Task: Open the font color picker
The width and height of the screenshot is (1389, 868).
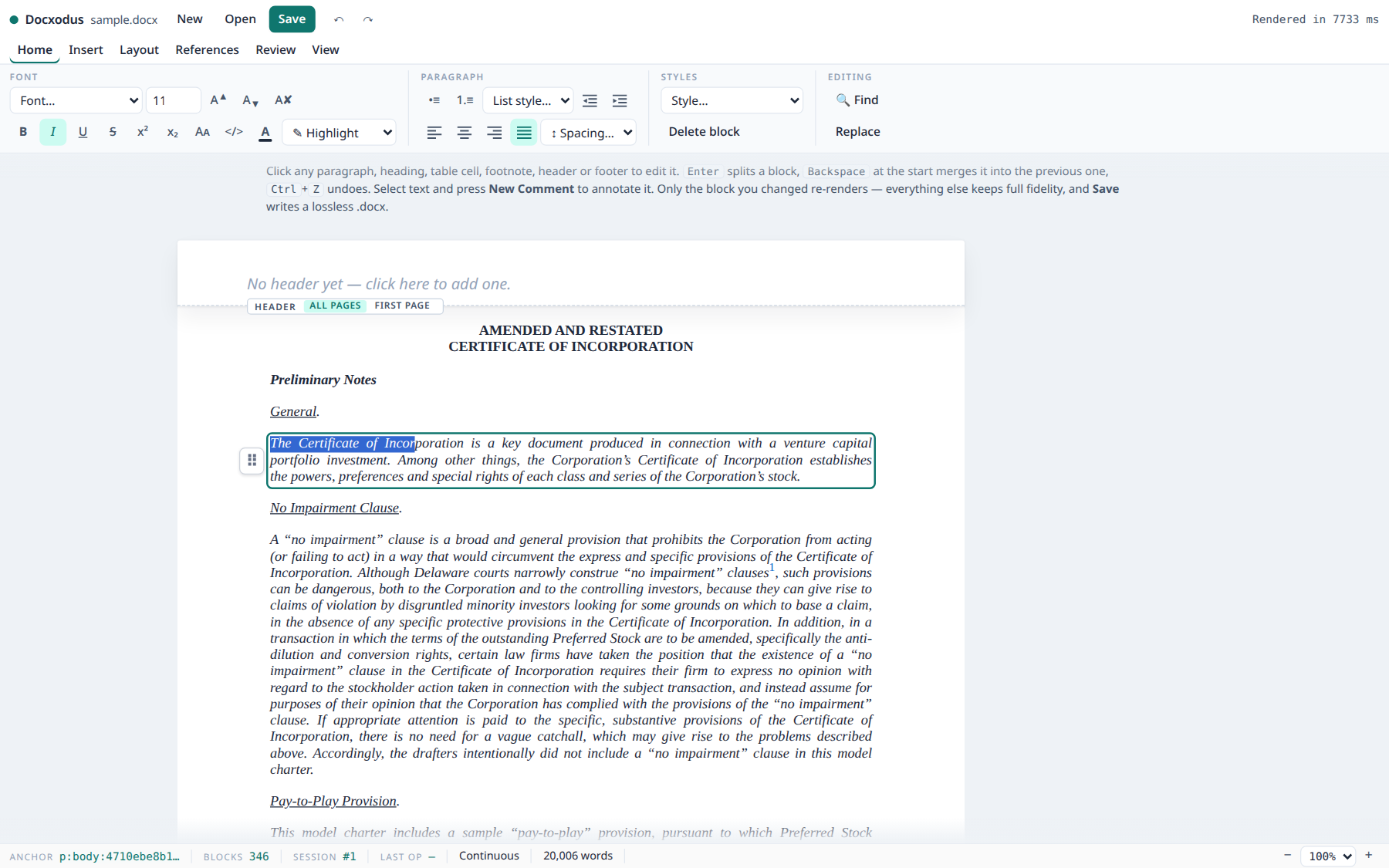Action: tap(265, 132)
